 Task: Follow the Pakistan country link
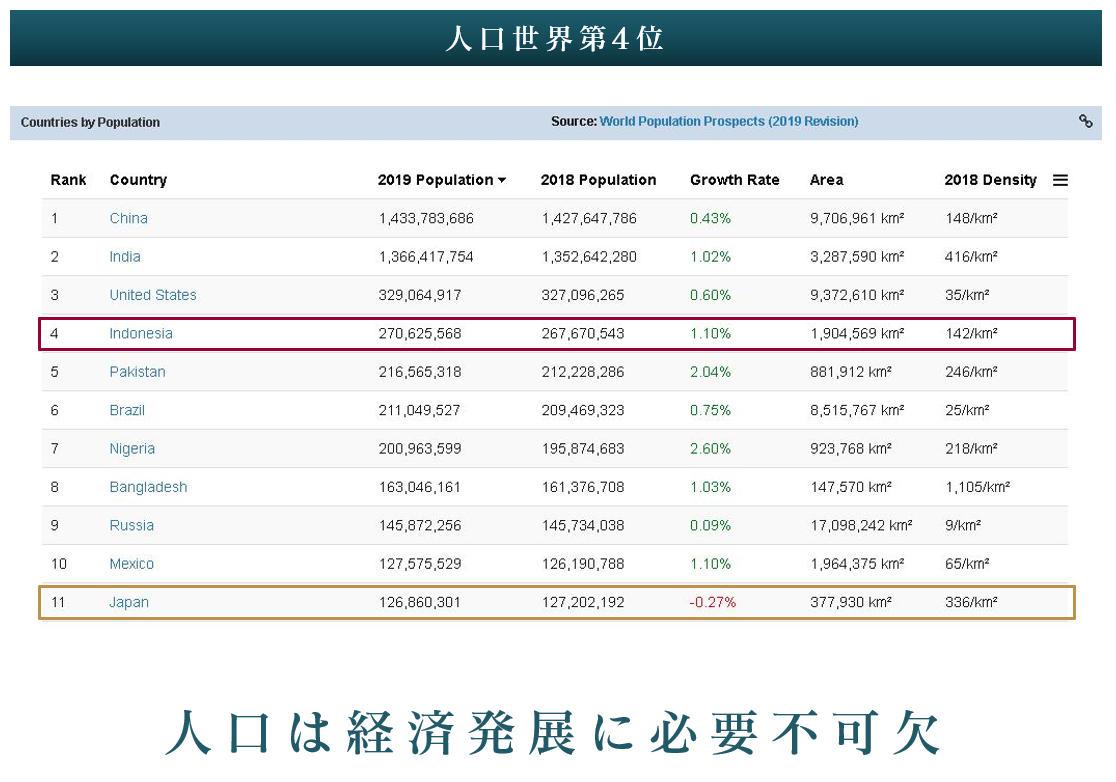[137, 372]
